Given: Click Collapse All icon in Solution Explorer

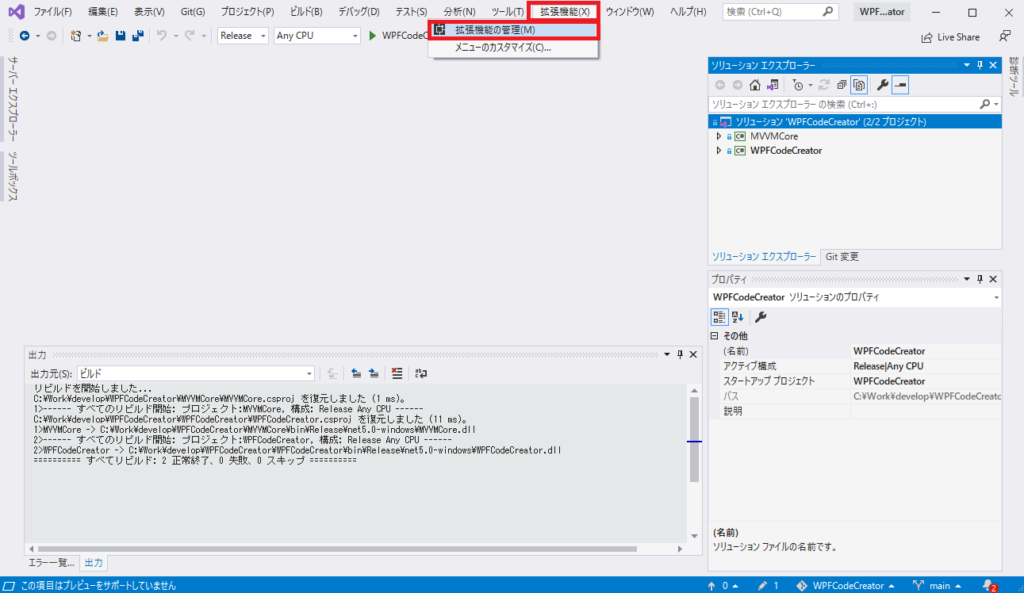Looking at the screenshot, I should pyautogui.click(x=842, y=85).
